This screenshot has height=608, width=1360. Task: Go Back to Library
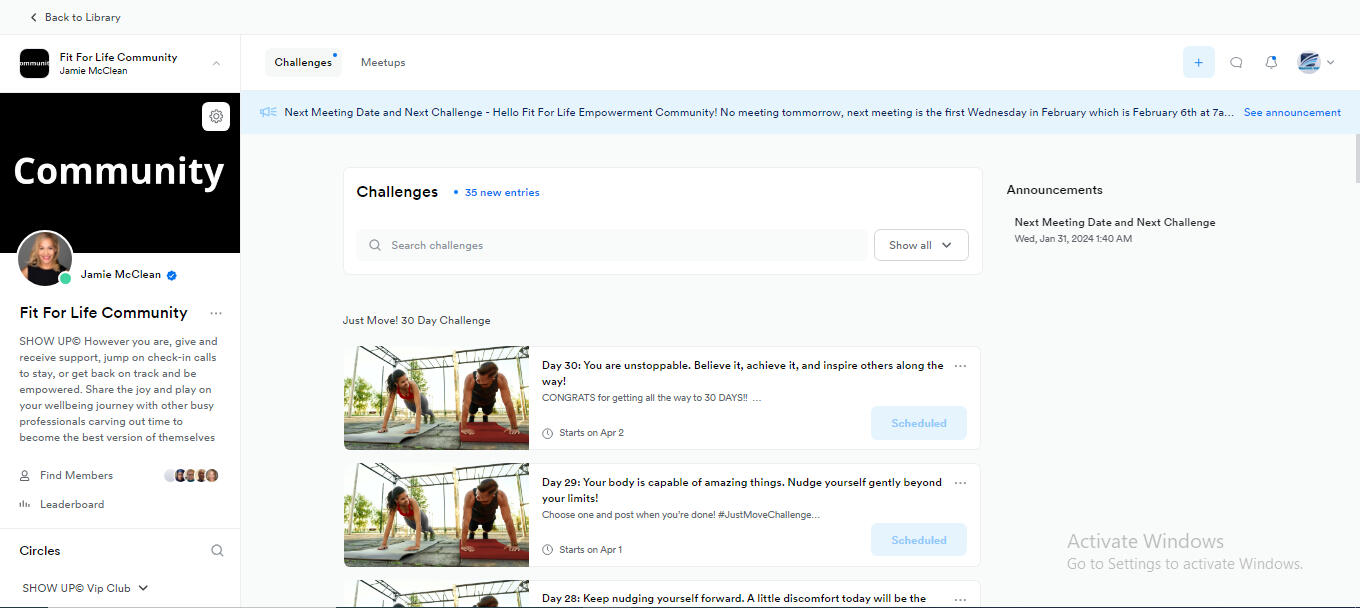coord(75,17)
